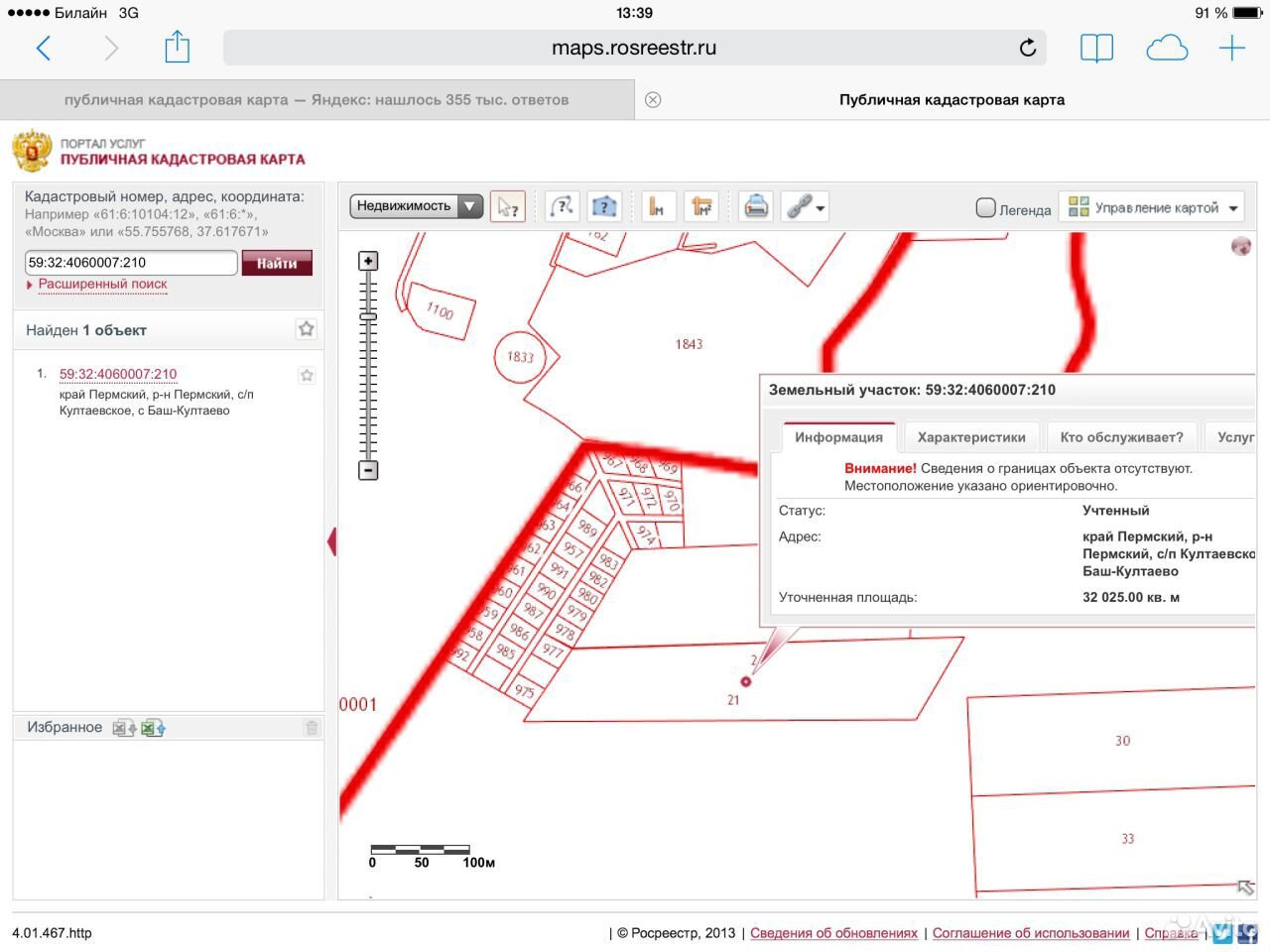Click the 32 025.00 кв. м area value
Screen dimensions: 1270x952
pyautogui.click(x=1131, y=598)
